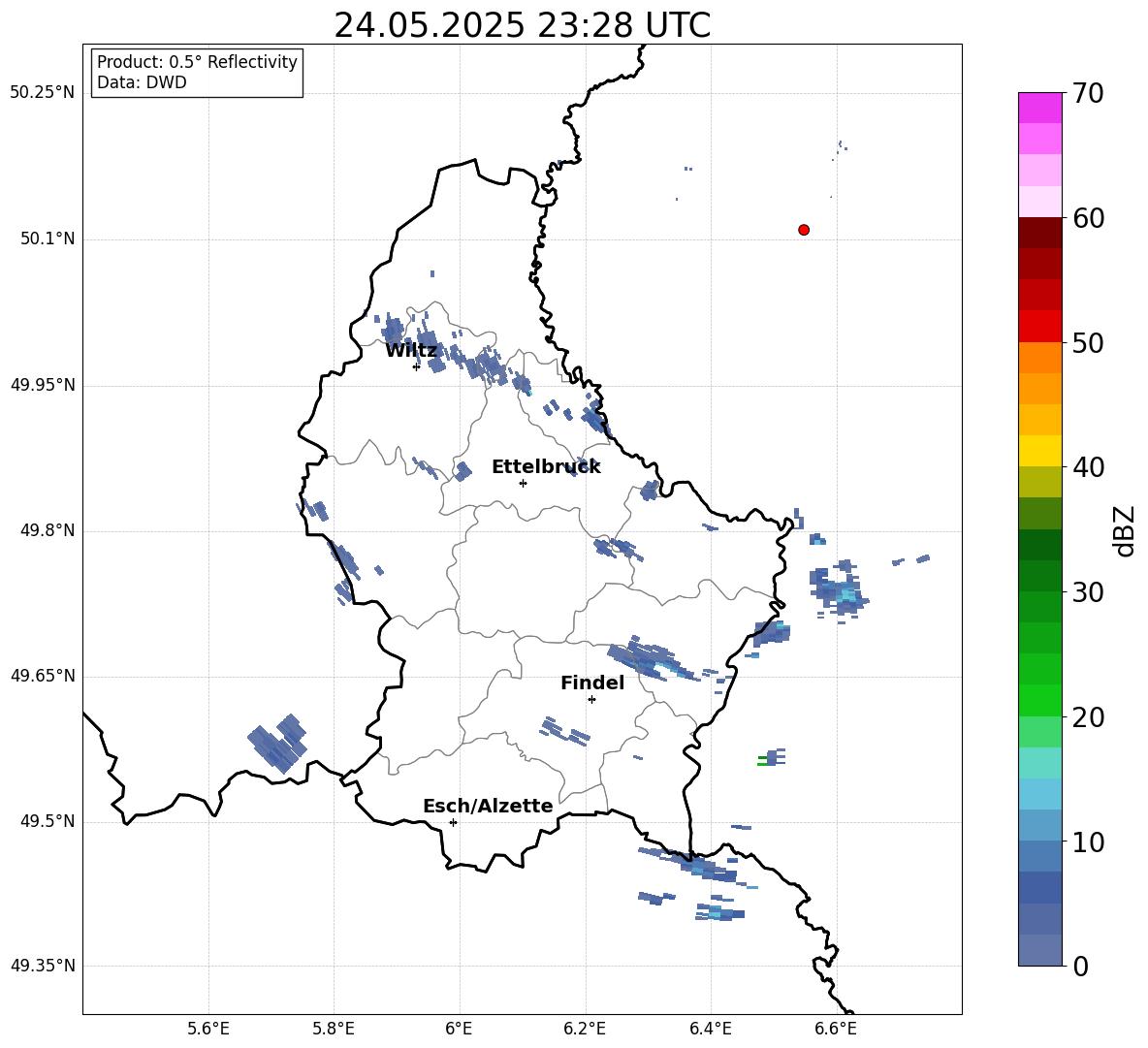Click the 49.35°N latitude label
This screenshot has height=1048, width=1148.
click(x=42, y=966)
